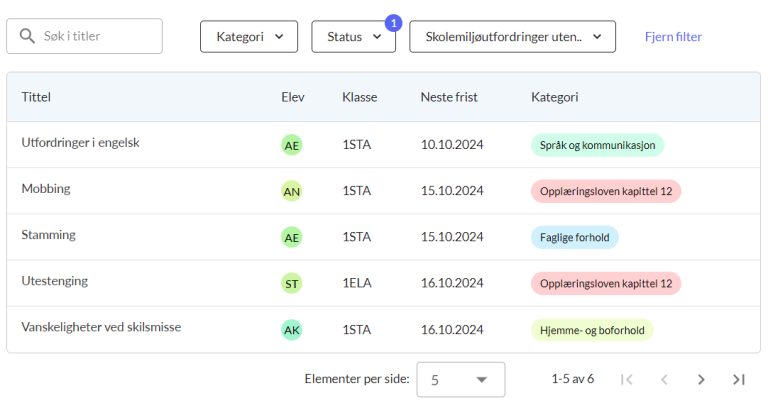The width and height of the screenshot is (768, 420).
Task: Go to the next page
Action: [x=701, y=380]
